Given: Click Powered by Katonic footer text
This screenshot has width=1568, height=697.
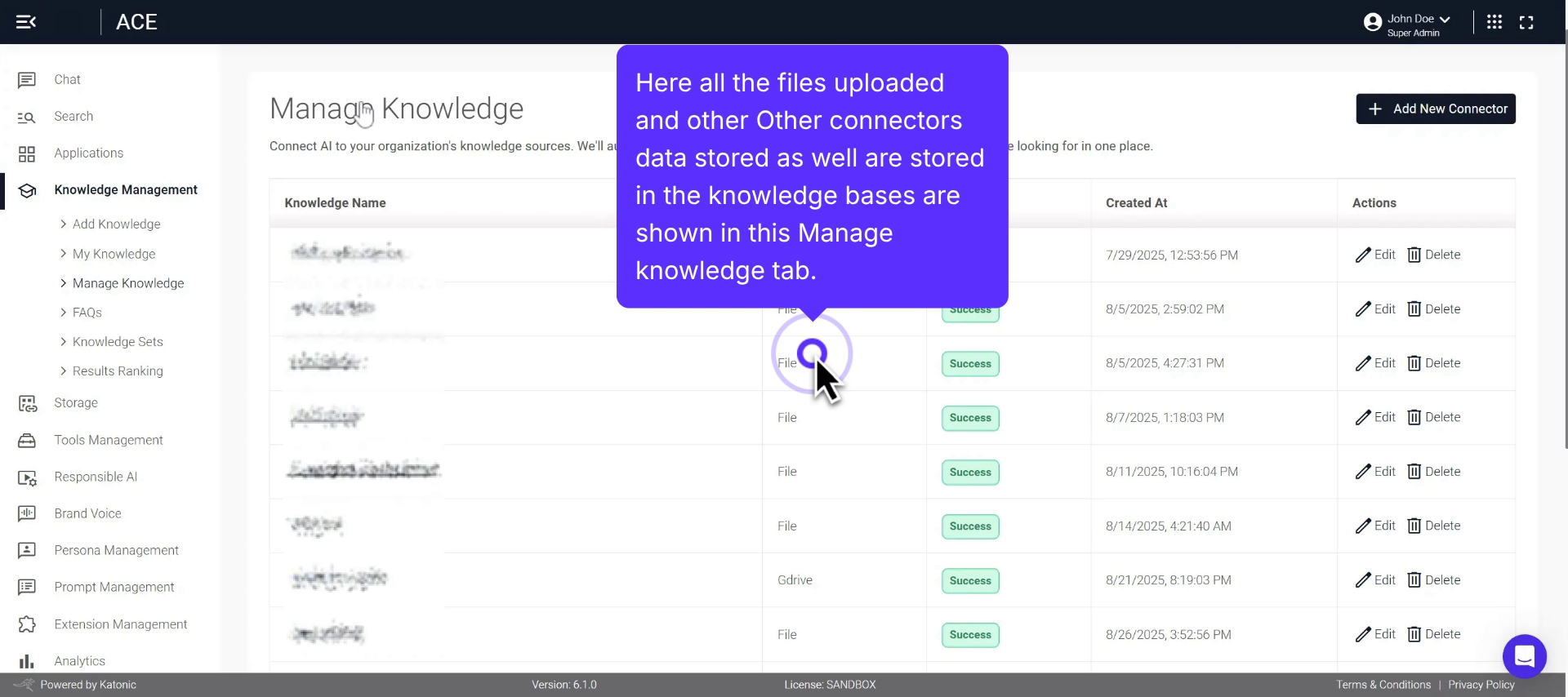Looking at the screenshot, I should click(88, 685).
